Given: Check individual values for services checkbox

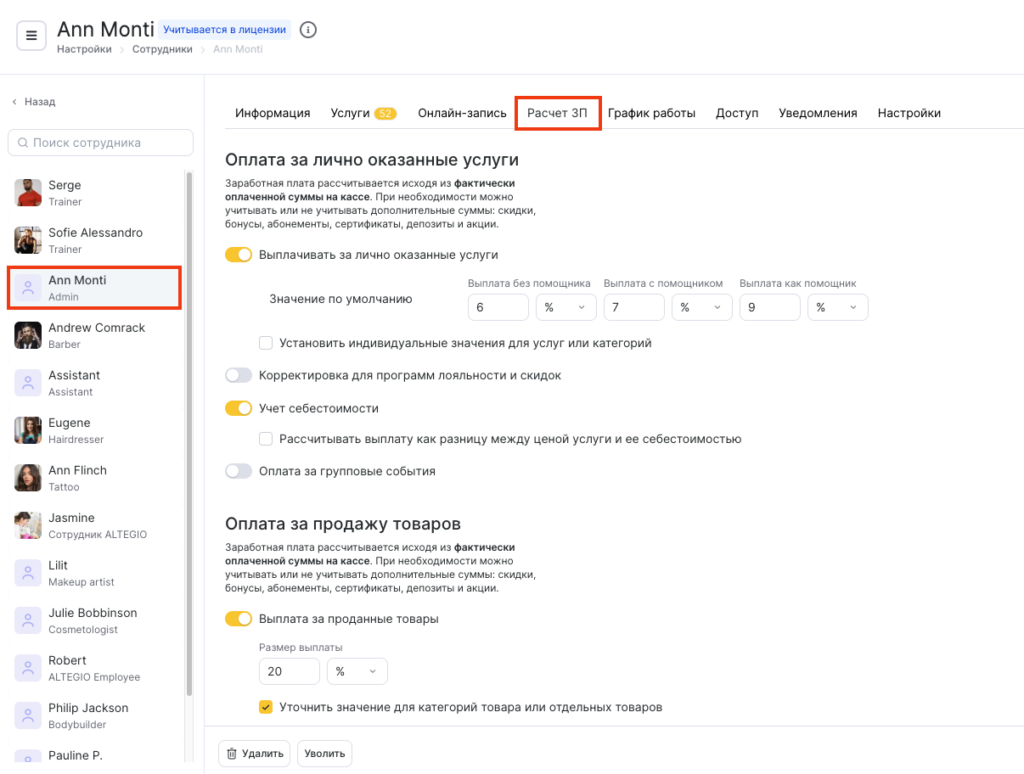Looking at the screenshot, I should pos(266,343).
